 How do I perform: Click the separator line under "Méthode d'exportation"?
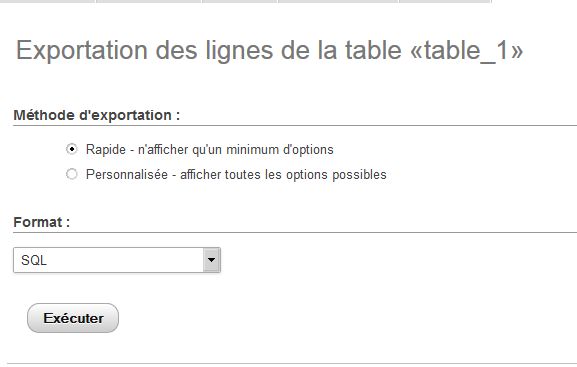295,126
